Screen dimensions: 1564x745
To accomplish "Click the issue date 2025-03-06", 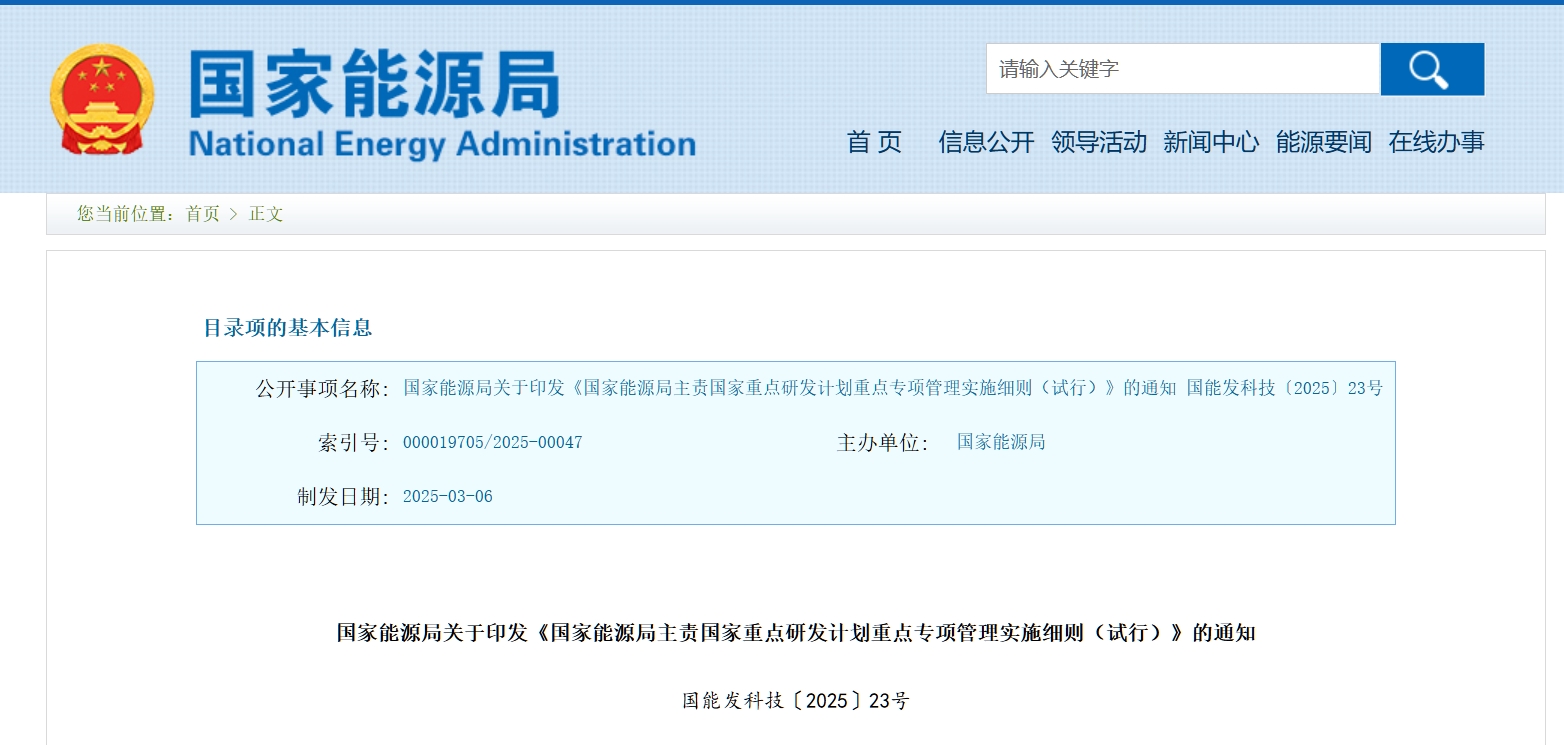I will tap(447, 496).
